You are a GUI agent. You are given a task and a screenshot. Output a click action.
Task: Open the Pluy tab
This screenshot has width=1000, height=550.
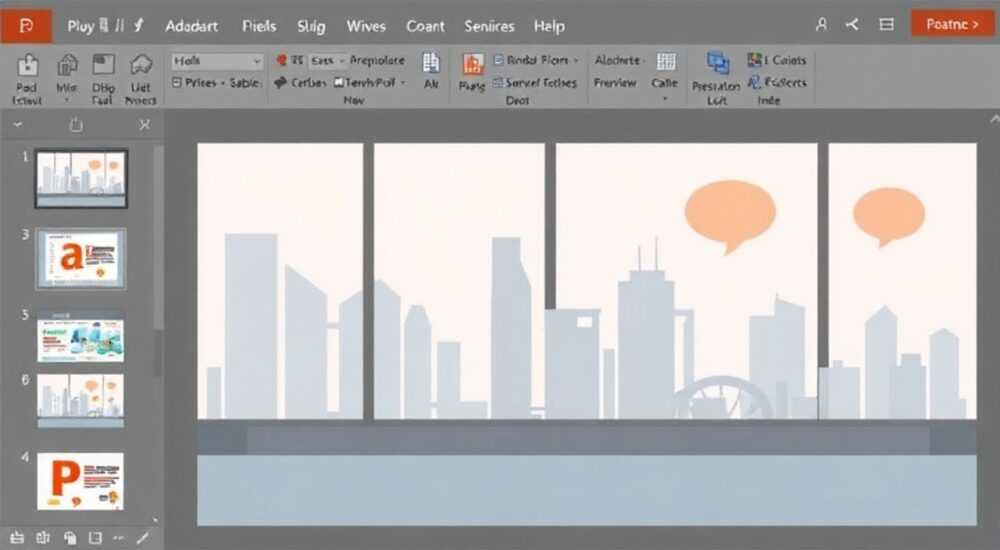pos(80,26)
